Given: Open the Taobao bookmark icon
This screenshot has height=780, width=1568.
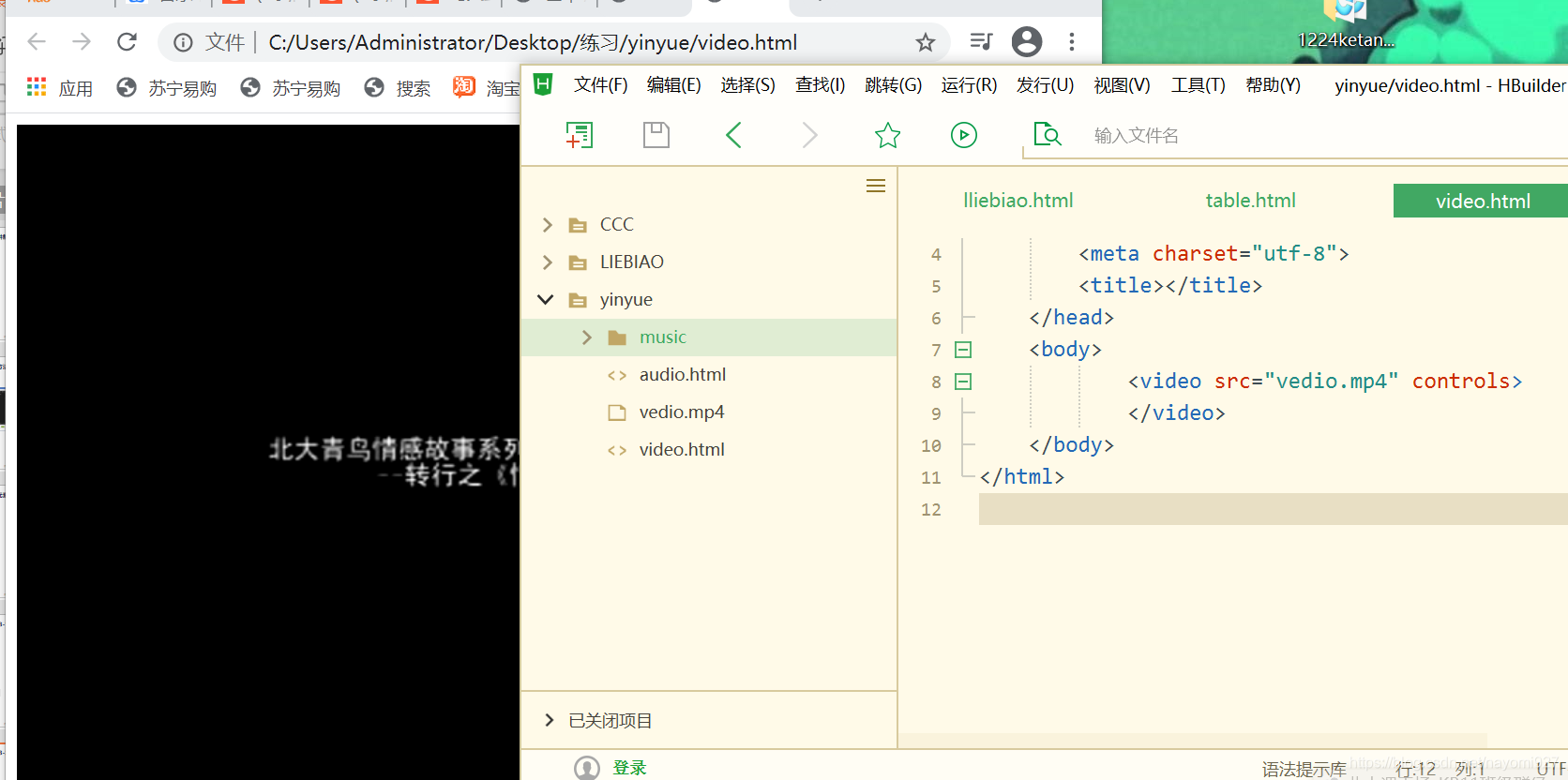Looking at the screenshot, I should click(x=464, y=87).
